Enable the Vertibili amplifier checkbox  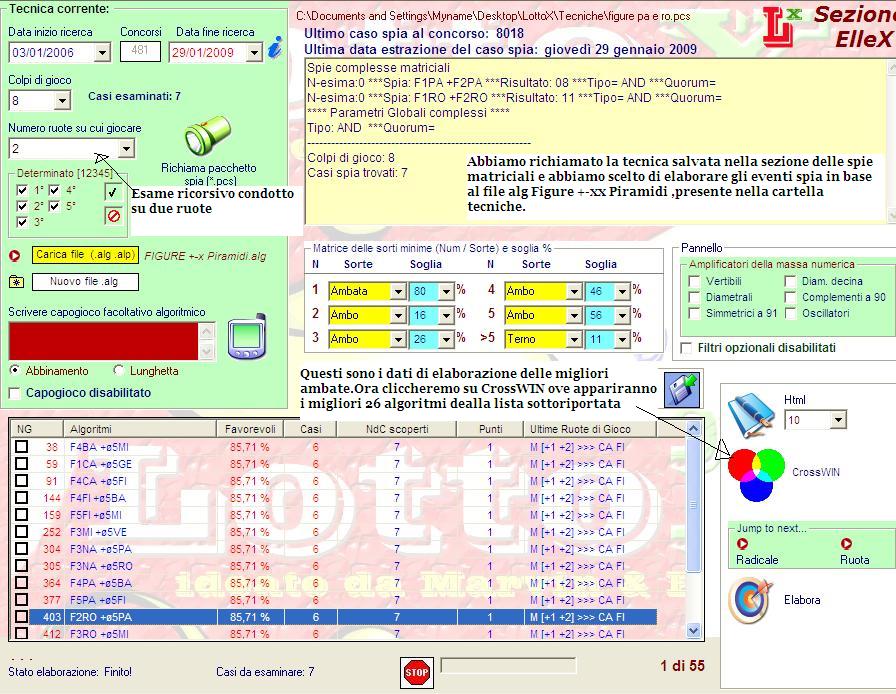(x=694, y=281)
